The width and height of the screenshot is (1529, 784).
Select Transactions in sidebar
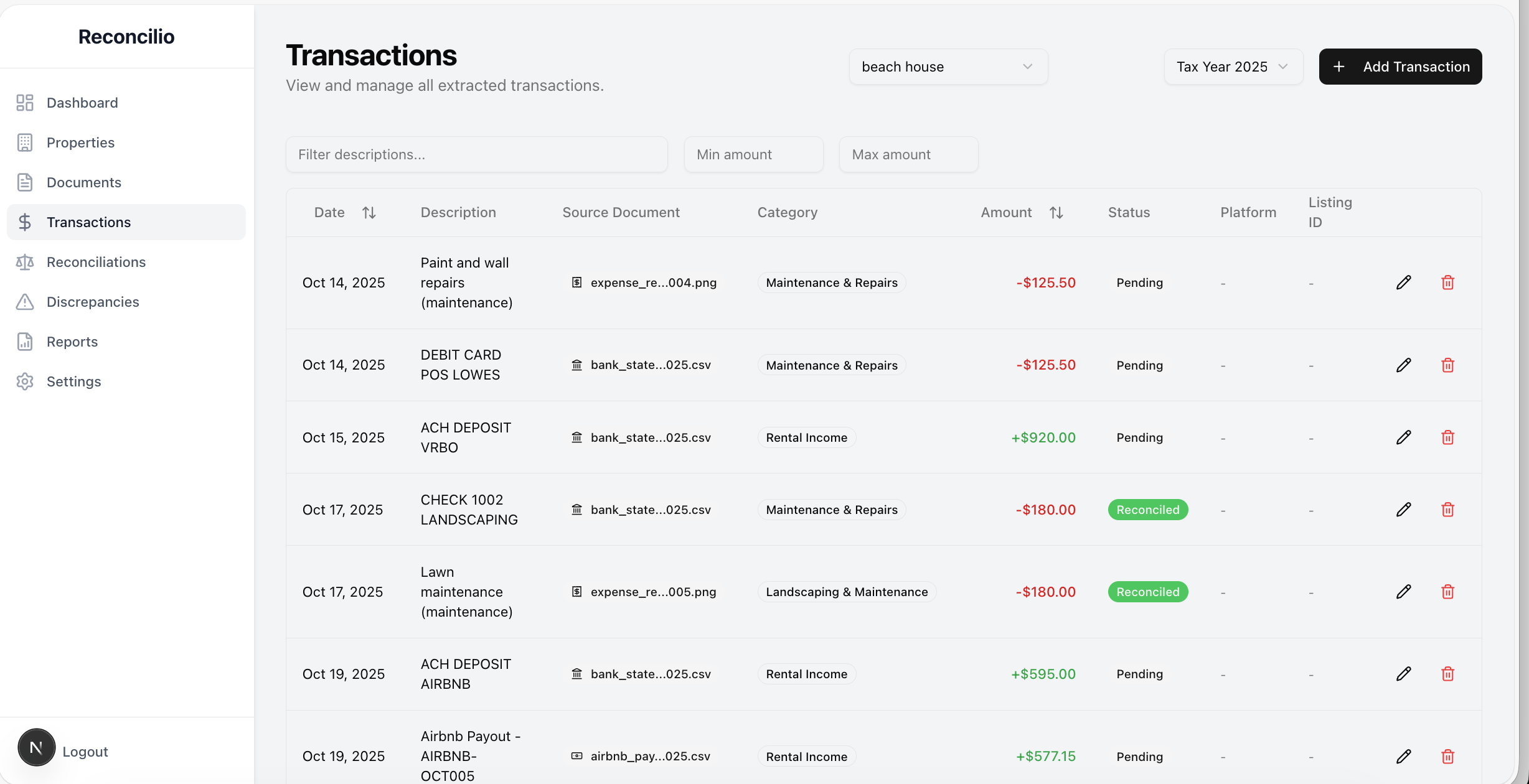click(x=126, y=222)
